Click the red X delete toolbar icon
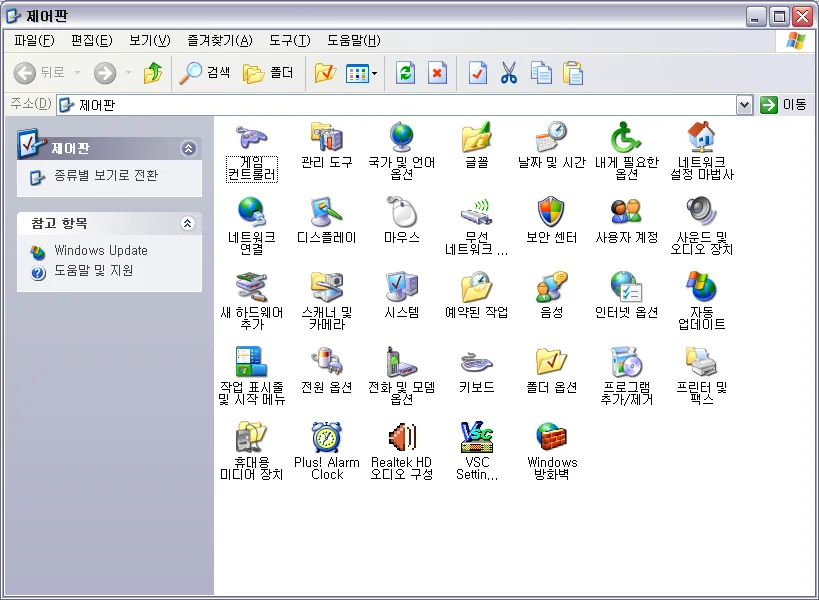Image resolution: width=819 pixels, height=600 pixels. tap(437, 73)
